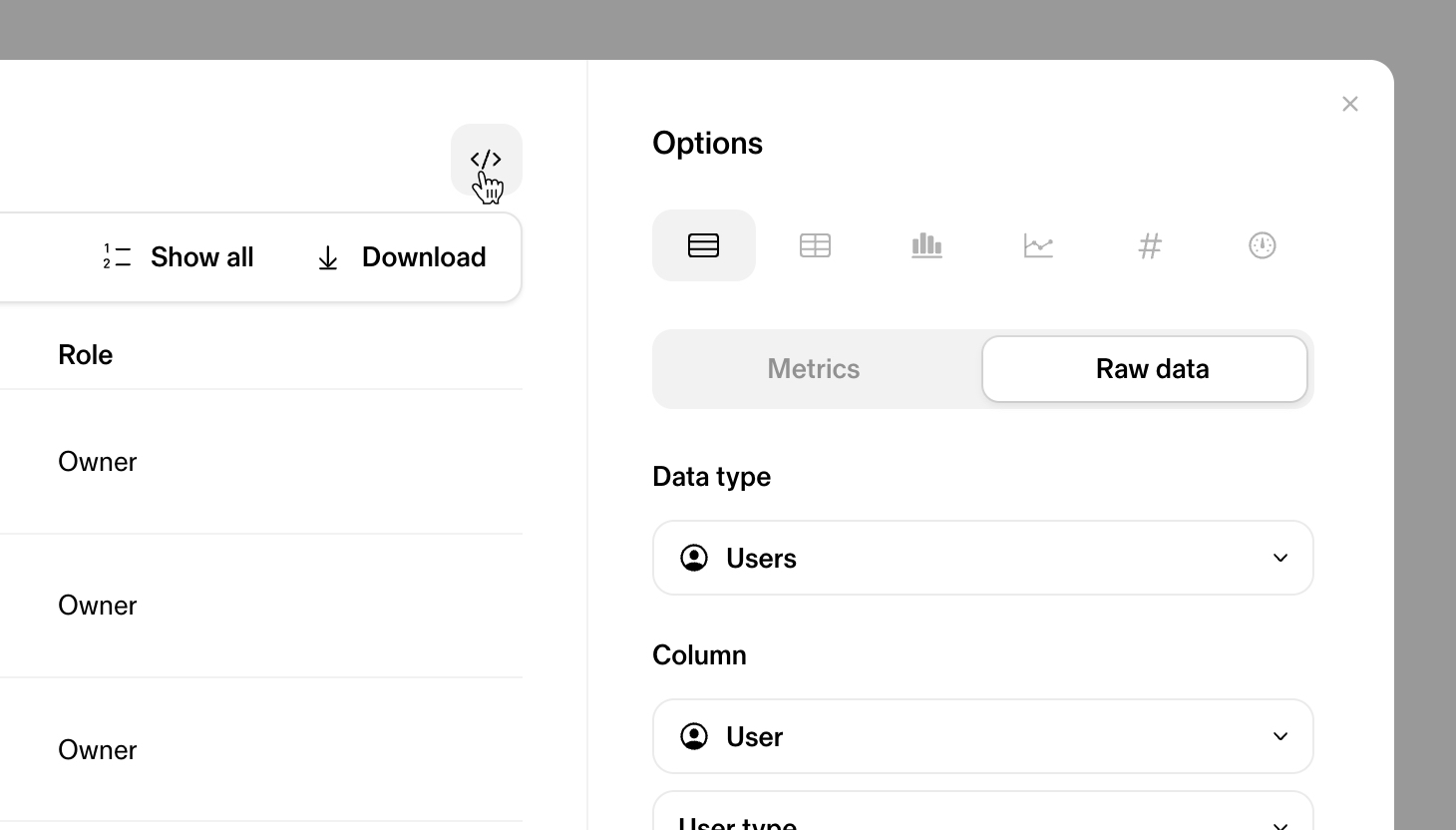Switch to the Metrics tab
This screenshot has height=830, width=1456.
pyautogui.click(x=814, y=369)
